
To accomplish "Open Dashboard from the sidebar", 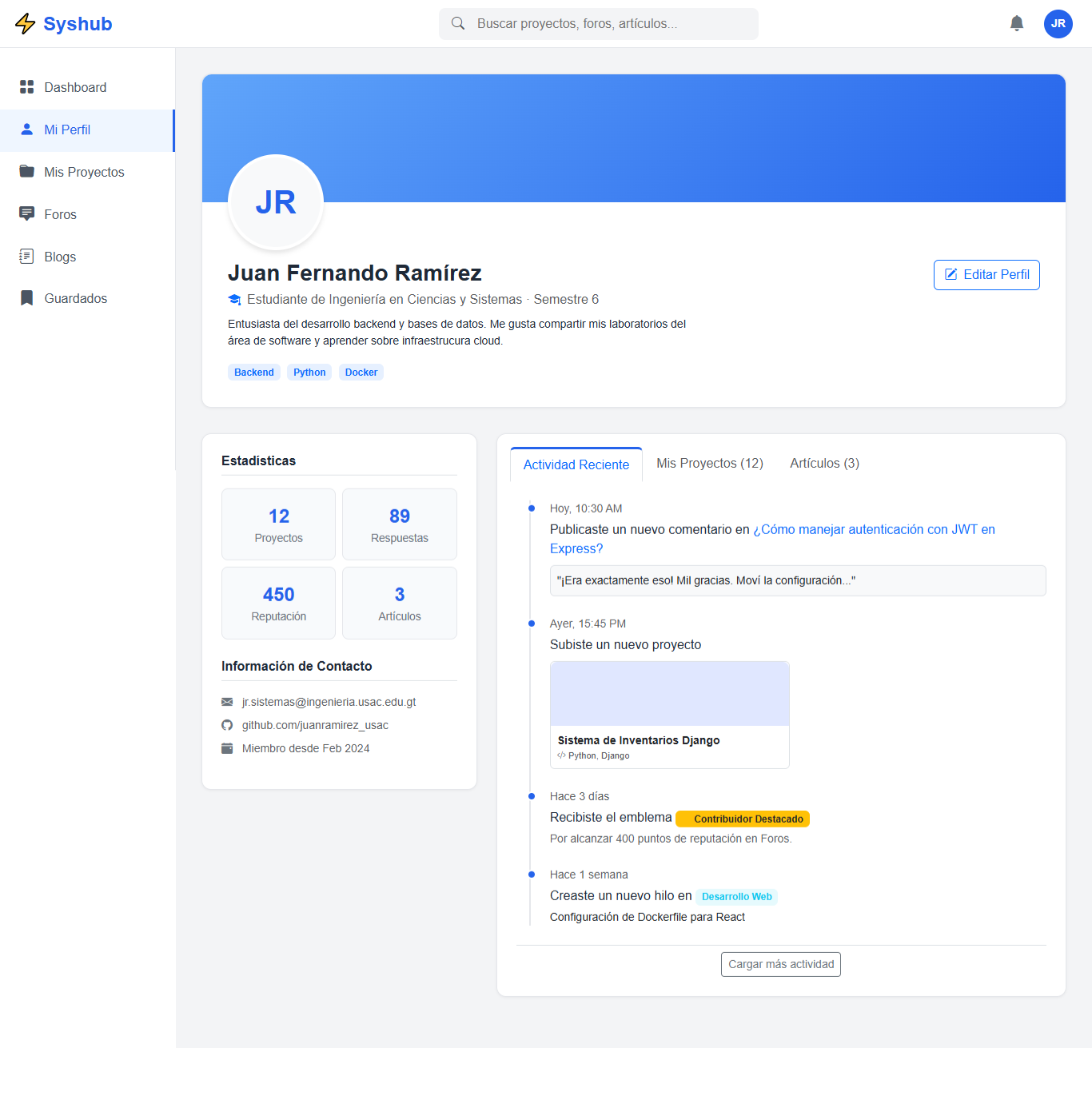I will (x=75, y=87).
